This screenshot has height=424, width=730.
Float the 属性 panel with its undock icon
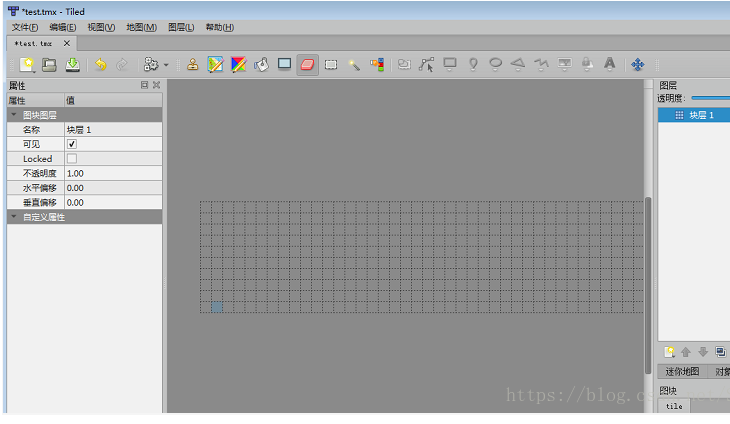[144, 85]
